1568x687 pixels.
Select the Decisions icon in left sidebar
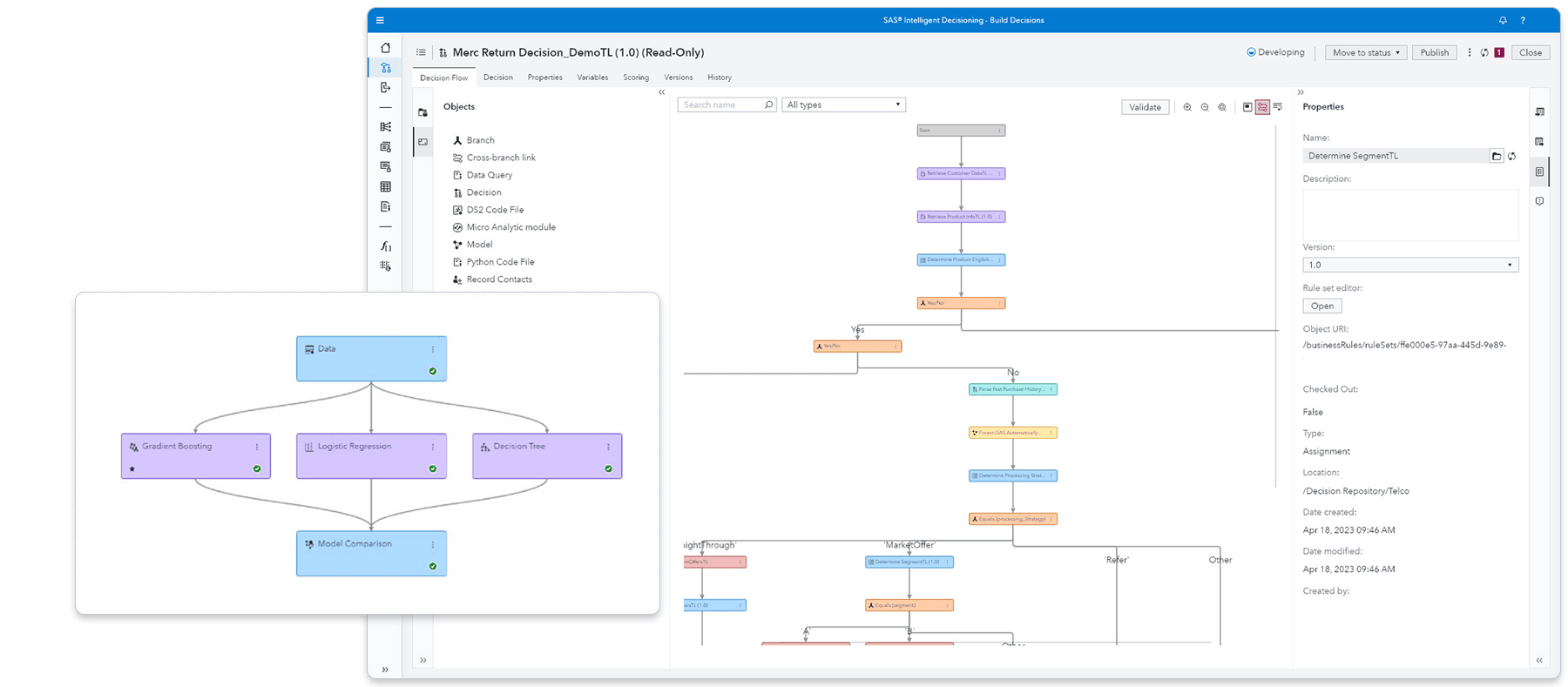(385, 67)
